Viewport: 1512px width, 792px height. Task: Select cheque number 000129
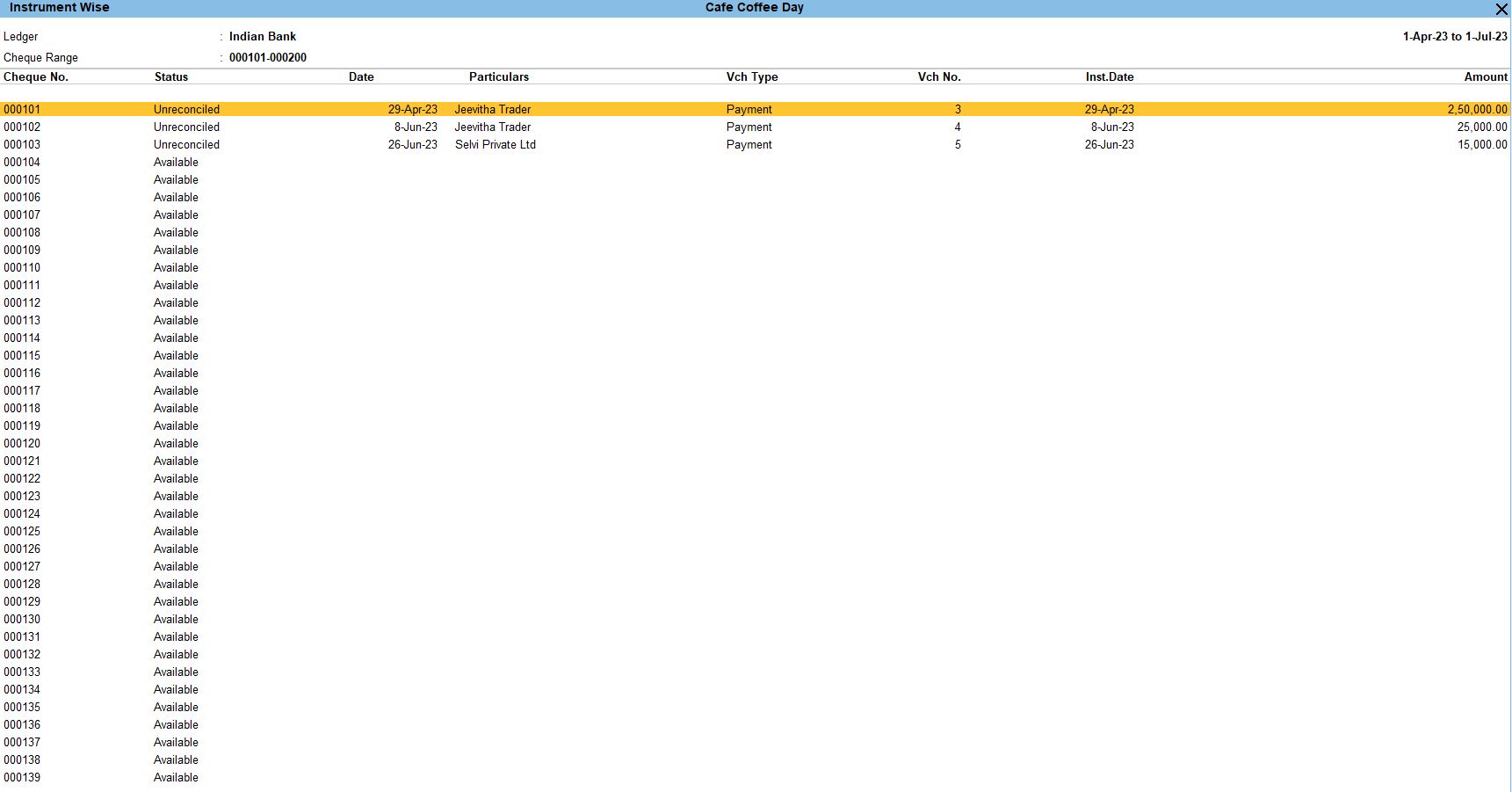click(22, 601)
